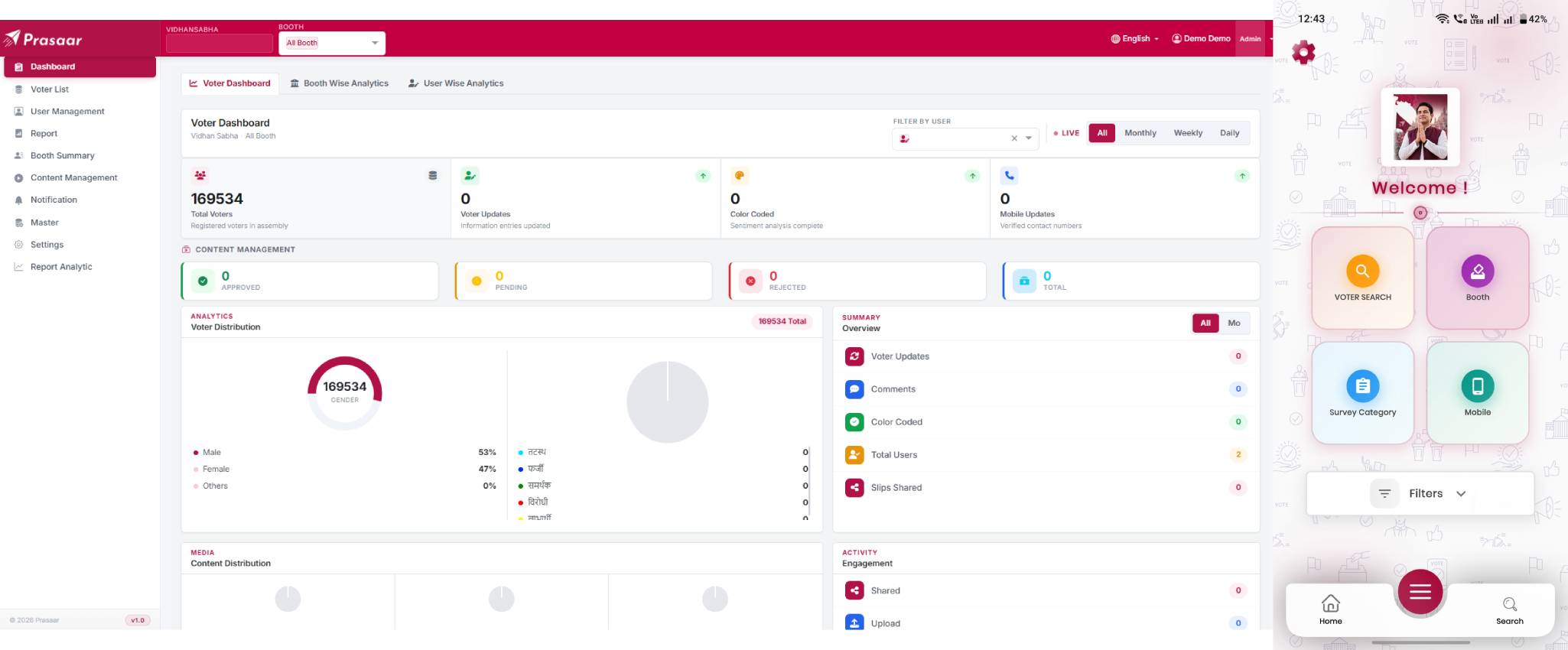Open Voter List in the sidebar
The image size is (1568, 650).
pos(80,89)
